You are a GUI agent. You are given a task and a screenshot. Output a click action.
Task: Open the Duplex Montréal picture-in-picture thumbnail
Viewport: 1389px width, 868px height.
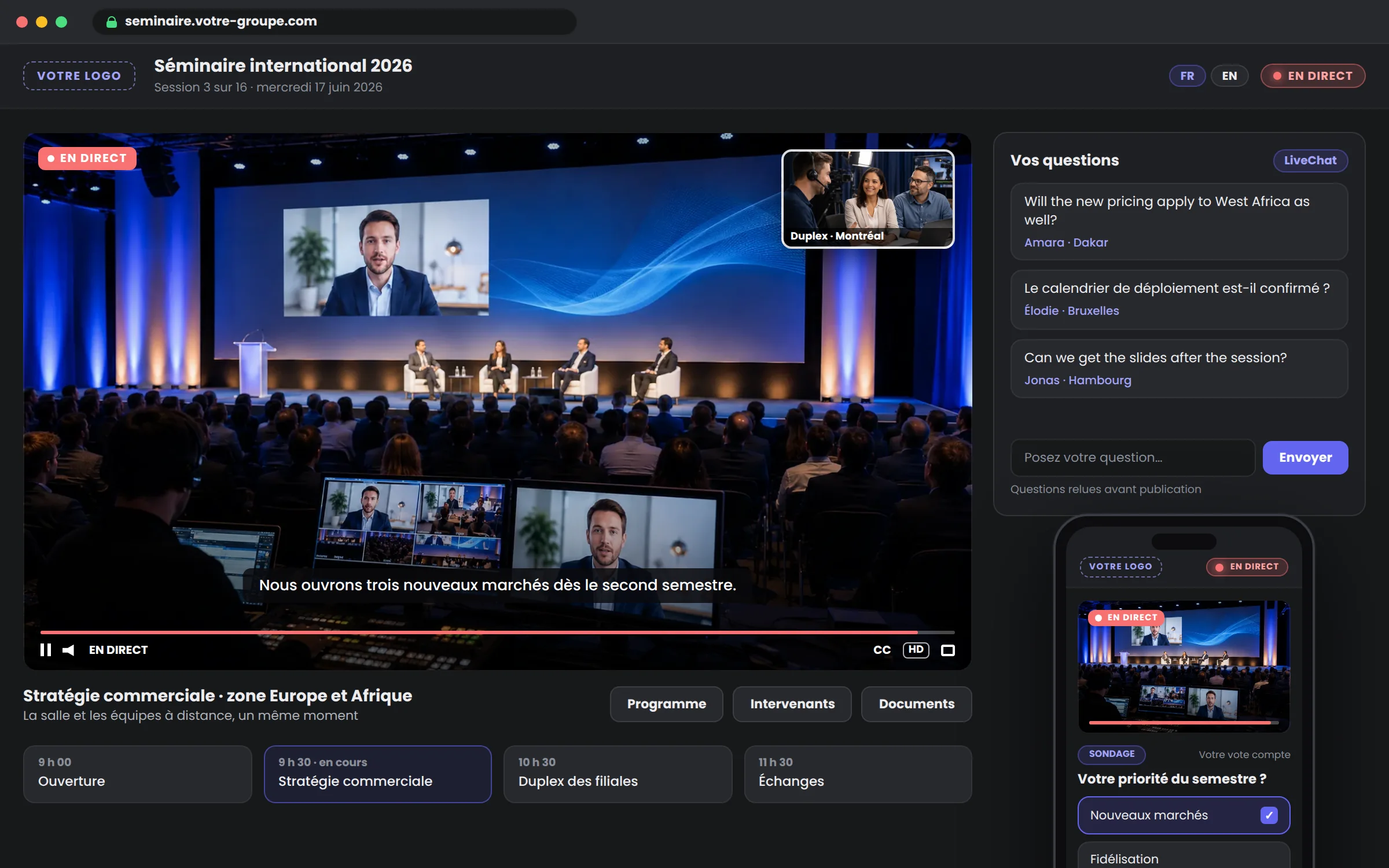[868, 199]
